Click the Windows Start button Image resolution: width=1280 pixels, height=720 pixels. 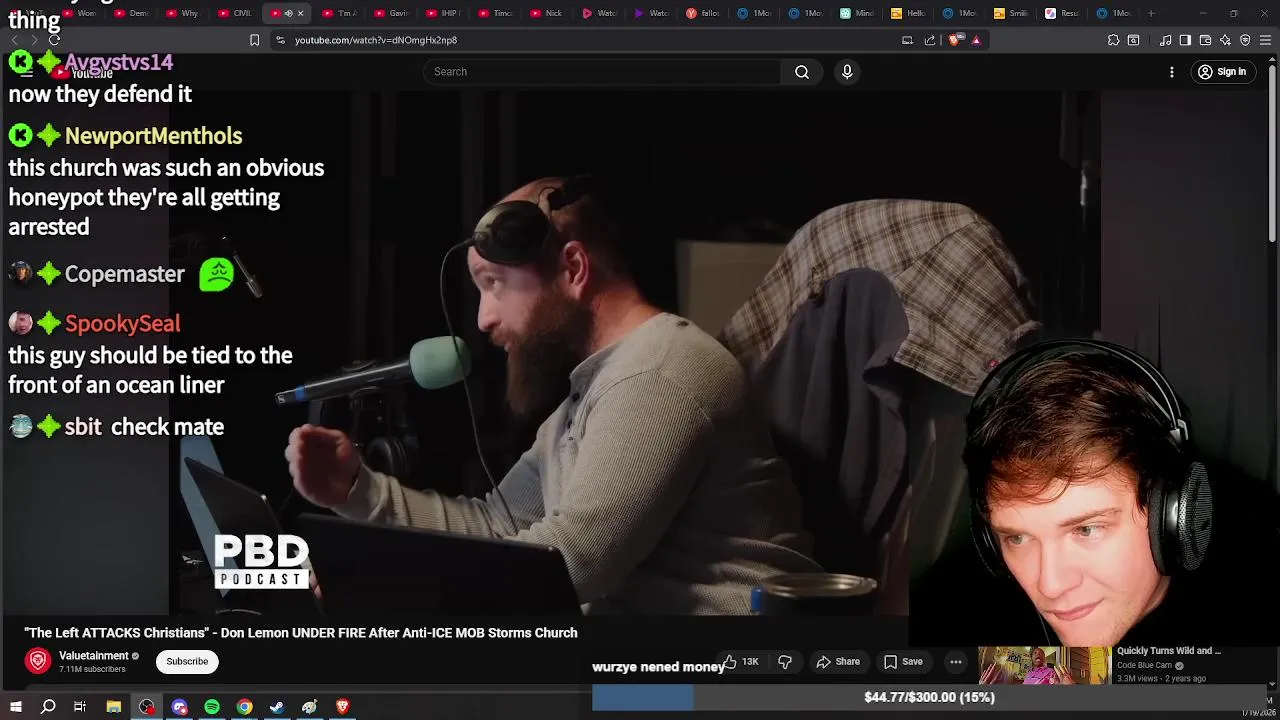pos(16,707)
